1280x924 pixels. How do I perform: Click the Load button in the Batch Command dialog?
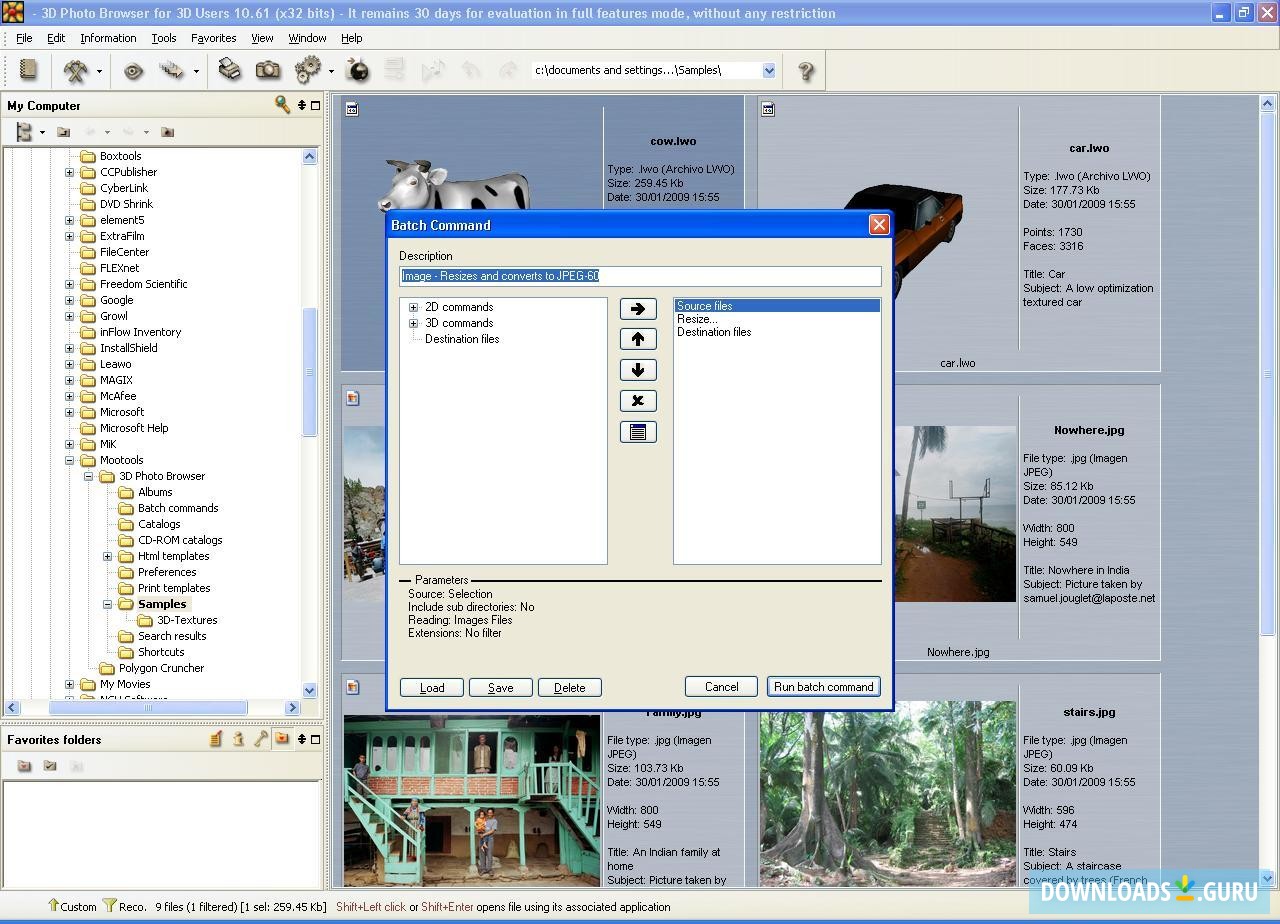coord(431,687)
